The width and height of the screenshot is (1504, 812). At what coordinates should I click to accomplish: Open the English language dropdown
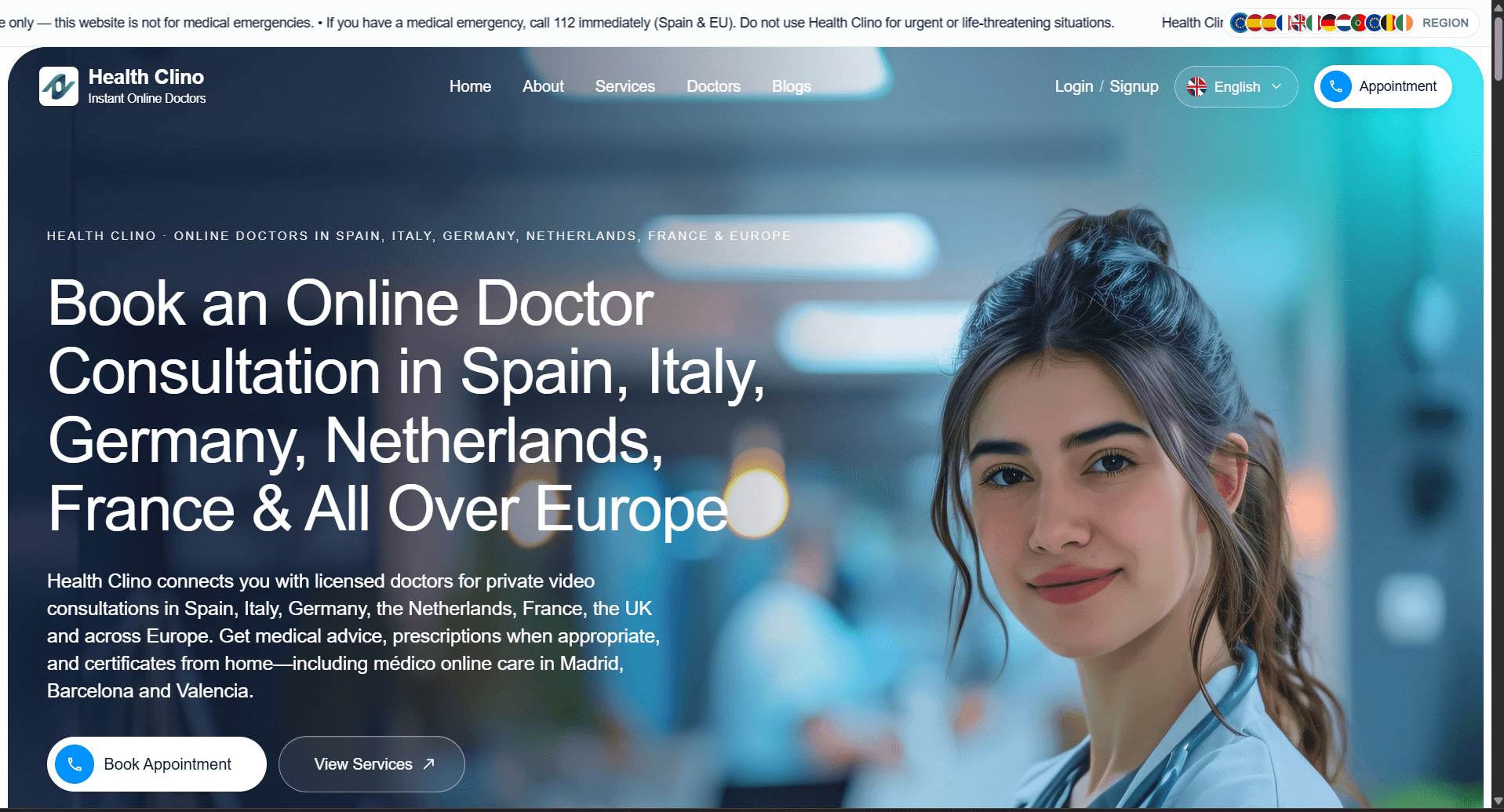pyautogui.click(x=1236, y=86)
